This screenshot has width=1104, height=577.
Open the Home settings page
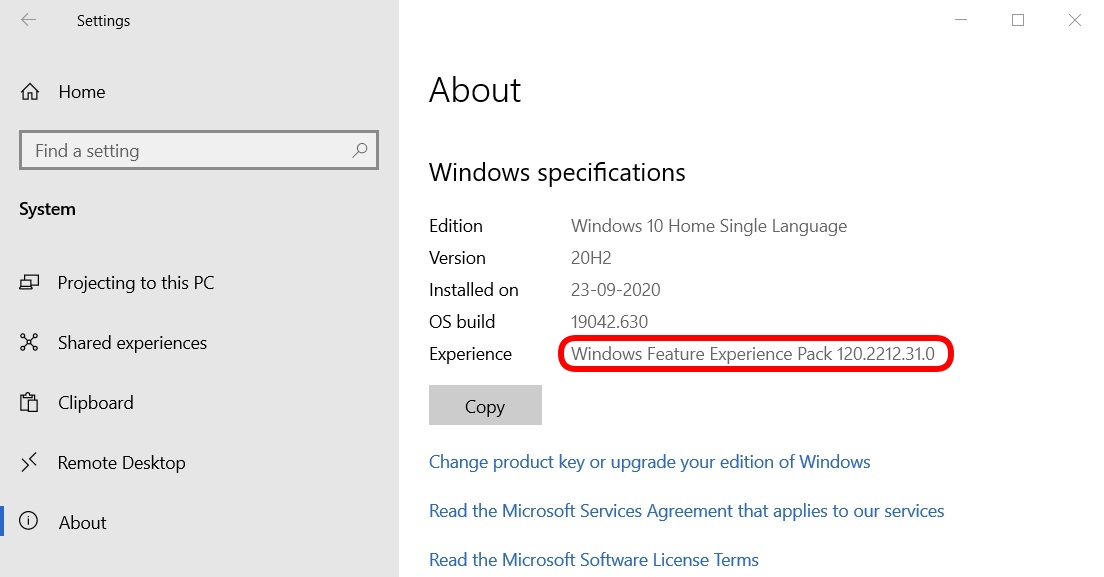(x=82, y=92)
